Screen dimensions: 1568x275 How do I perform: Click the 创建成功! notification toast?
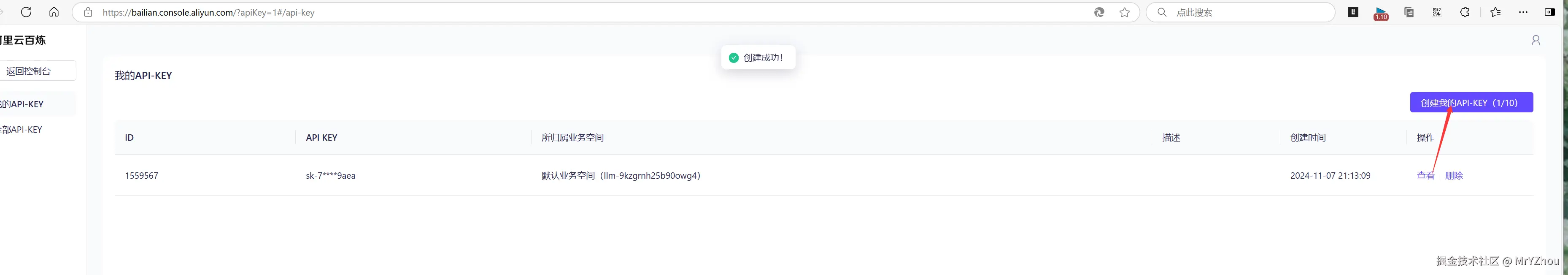(758, 57)
